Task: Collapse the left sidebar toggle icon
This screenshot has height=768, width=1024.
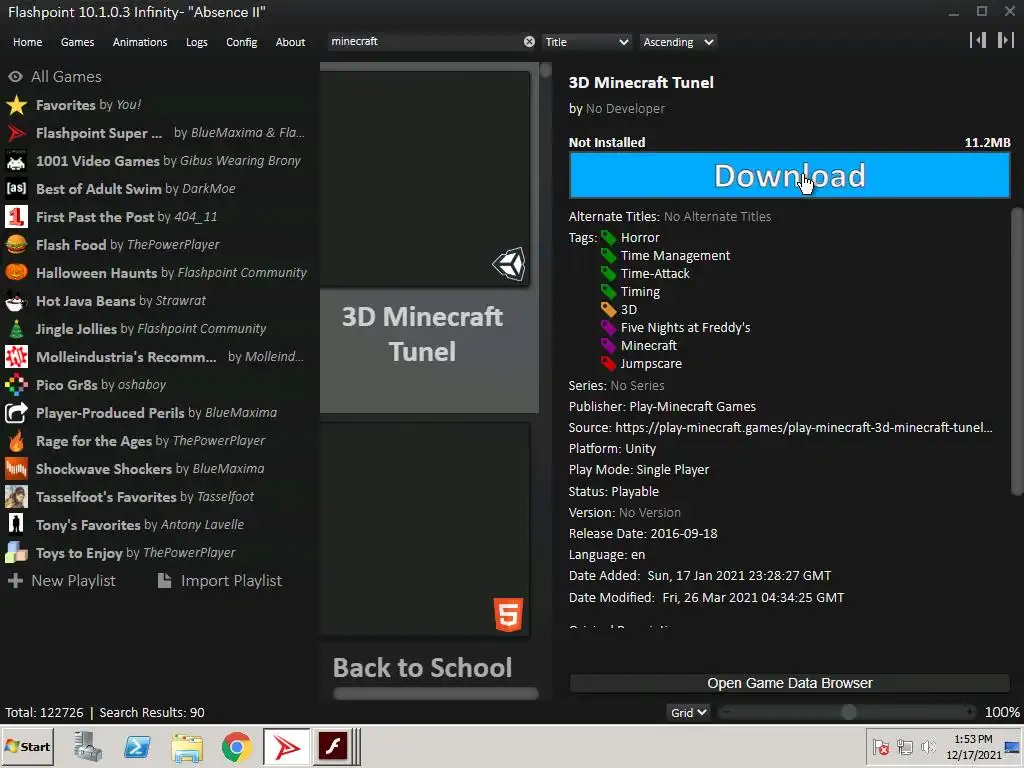Action: [x=978, y=40]
